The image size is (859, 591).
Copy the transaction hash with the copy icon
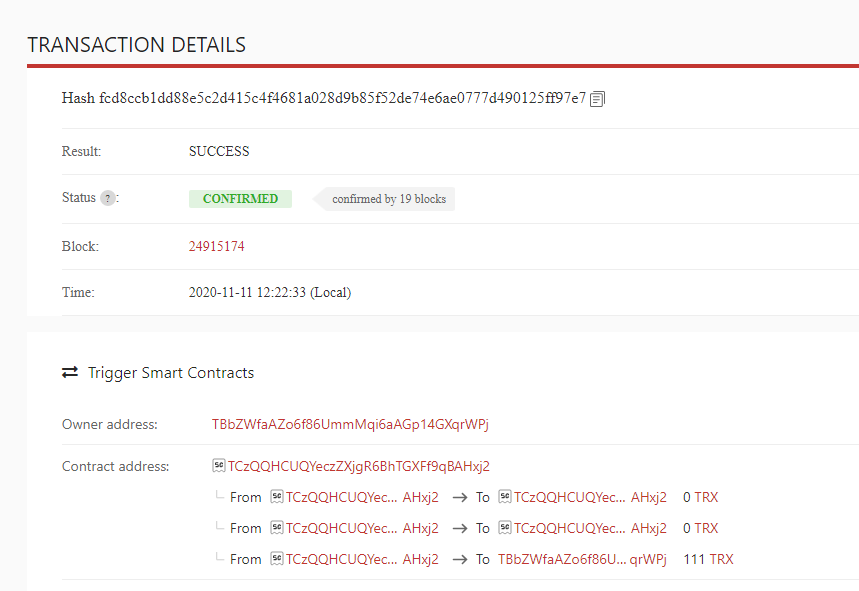(x=598, y=99)
